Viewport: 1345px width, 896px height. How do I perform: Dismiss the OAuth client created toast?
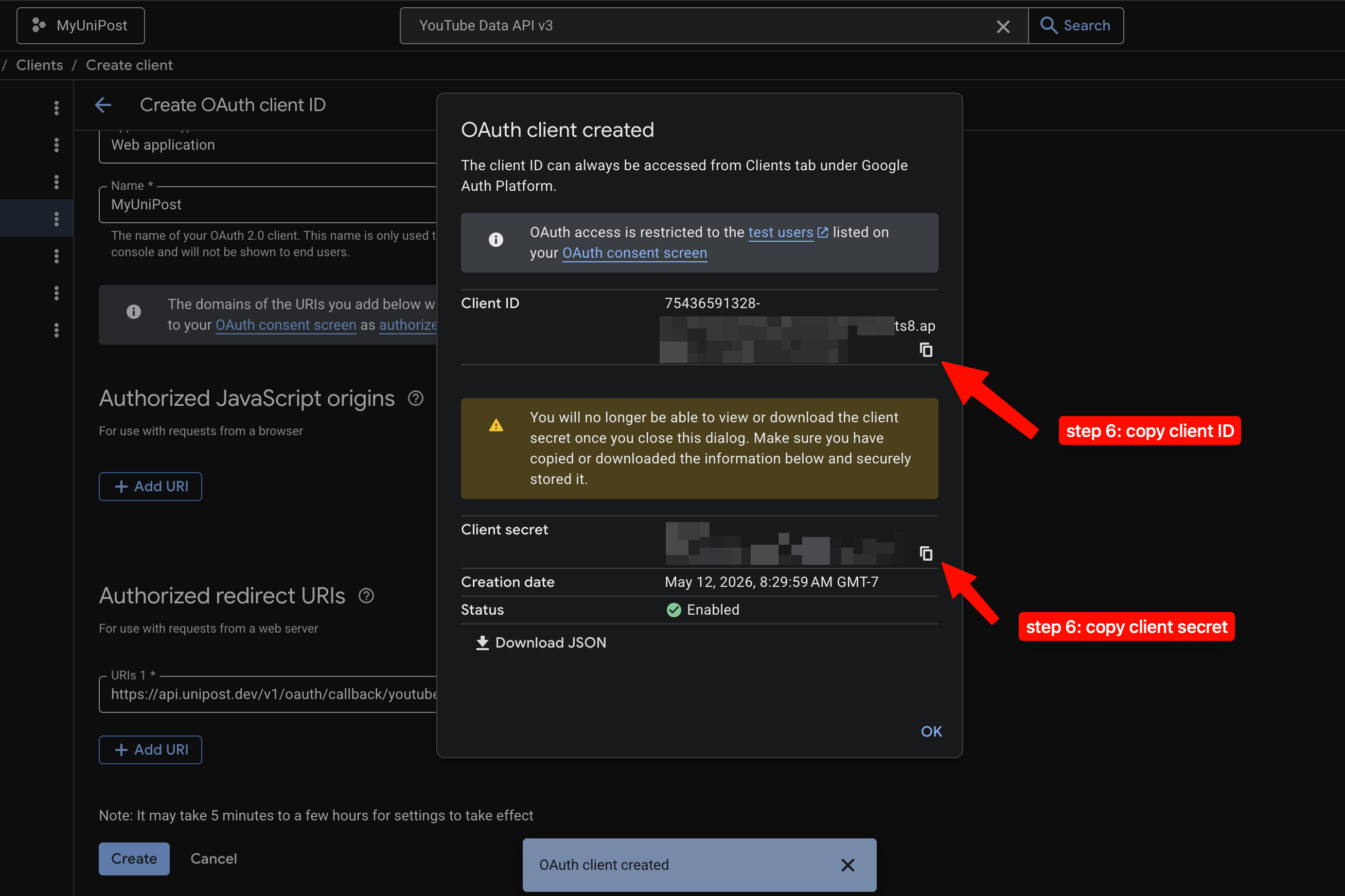[x=847, y=865]
